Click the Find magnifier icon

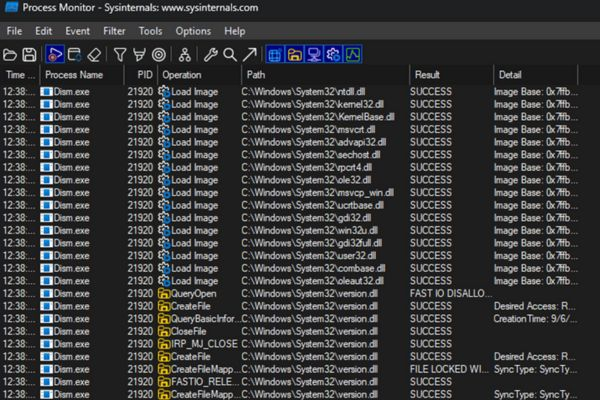[x=230, y=54]
